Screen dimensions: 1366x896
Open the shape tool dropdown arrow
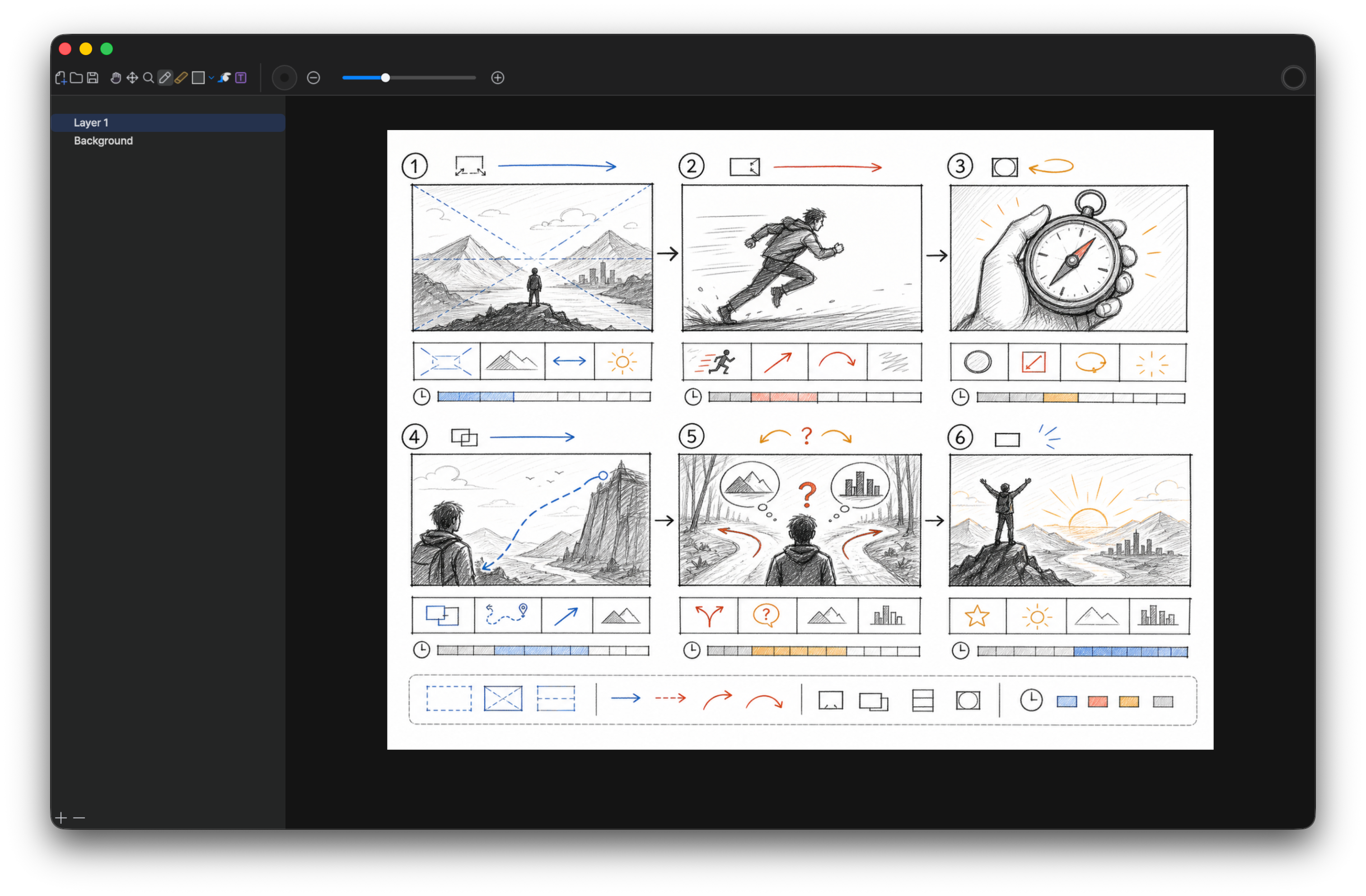point(211,78)
